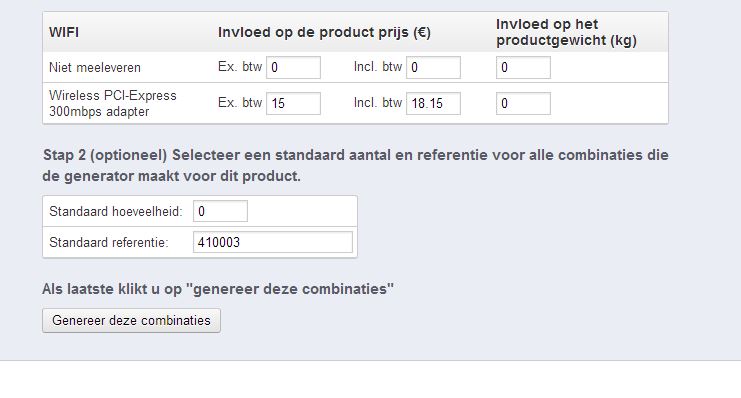Focus Ex. btw field for Niet meeleveren
741x398 pixels.
point(293,68)
